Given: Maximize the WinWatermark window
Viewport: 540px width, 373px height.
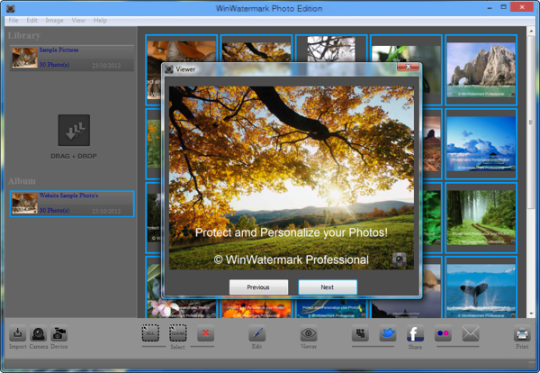Looking at the screenshot, I should (x=503, y=7).
